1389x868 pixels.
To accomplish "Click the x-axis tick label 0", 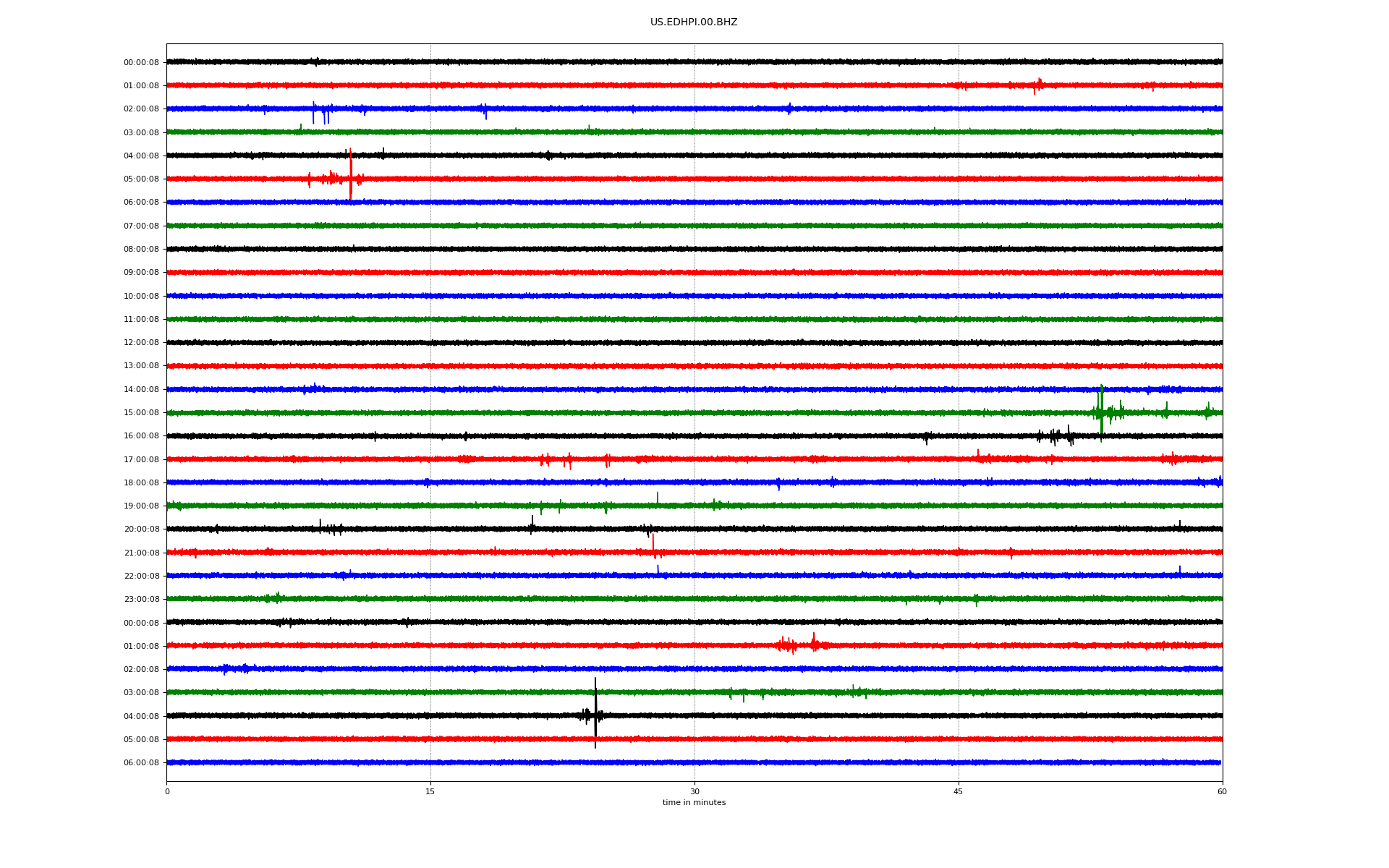I will tap(167, 791).
